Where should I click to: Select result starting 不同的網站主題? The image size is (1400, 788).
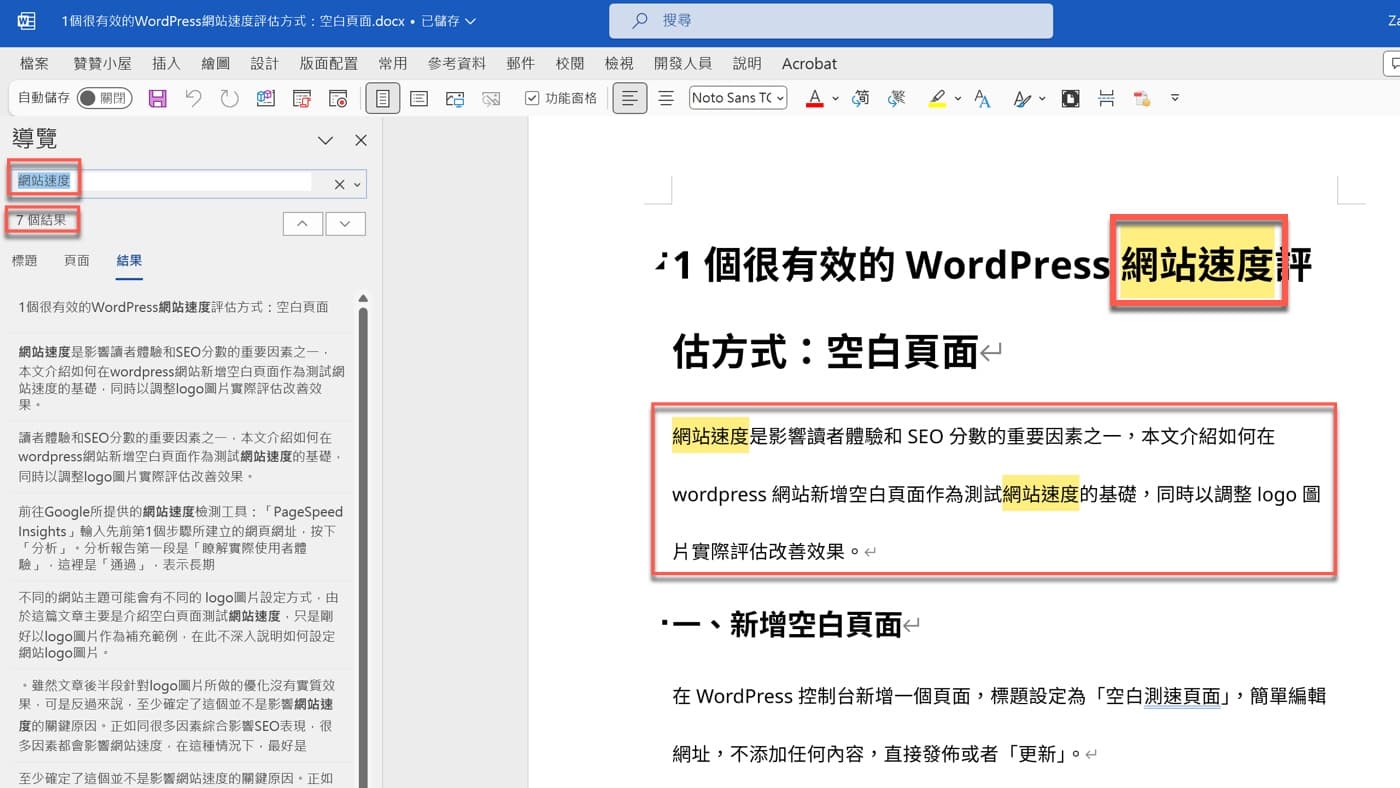point(181,625)
